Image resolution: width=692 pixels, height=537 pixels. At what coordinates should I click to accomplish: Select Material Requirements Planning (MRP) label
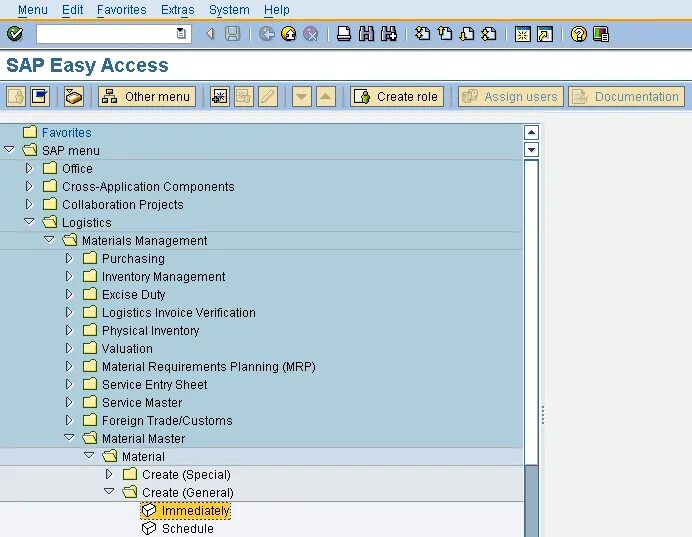209,367
